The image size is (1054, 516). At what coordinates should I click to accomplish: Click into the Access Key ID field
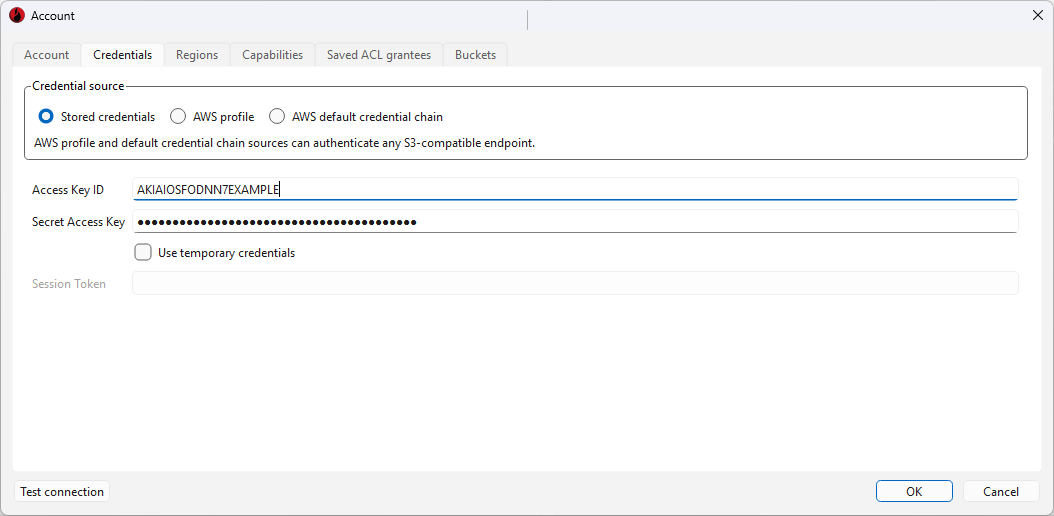pos(575,189)
